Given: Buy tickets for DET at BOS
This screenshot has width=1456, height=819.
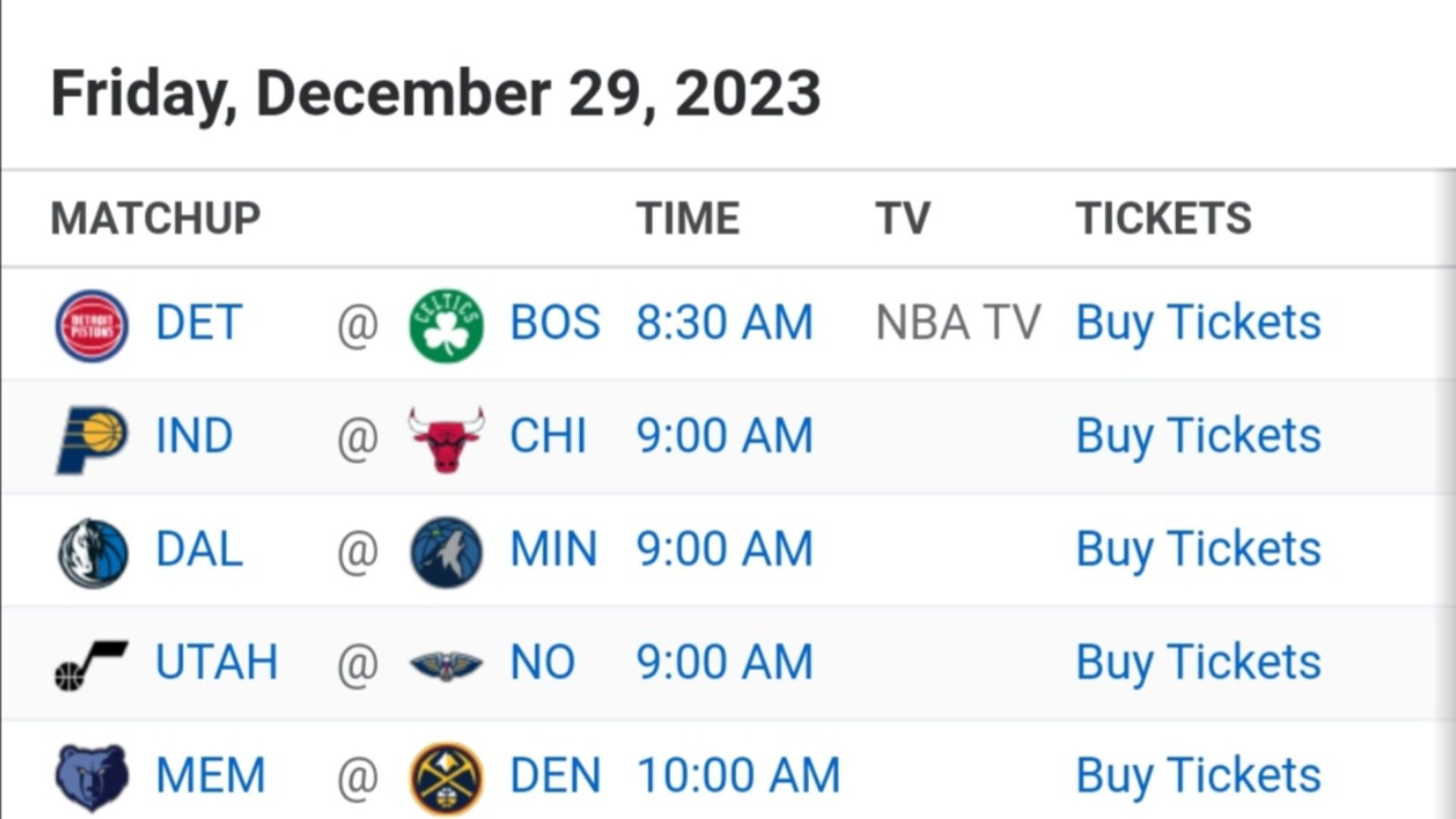Looking at the screenshot, I should click(1198, 324).
